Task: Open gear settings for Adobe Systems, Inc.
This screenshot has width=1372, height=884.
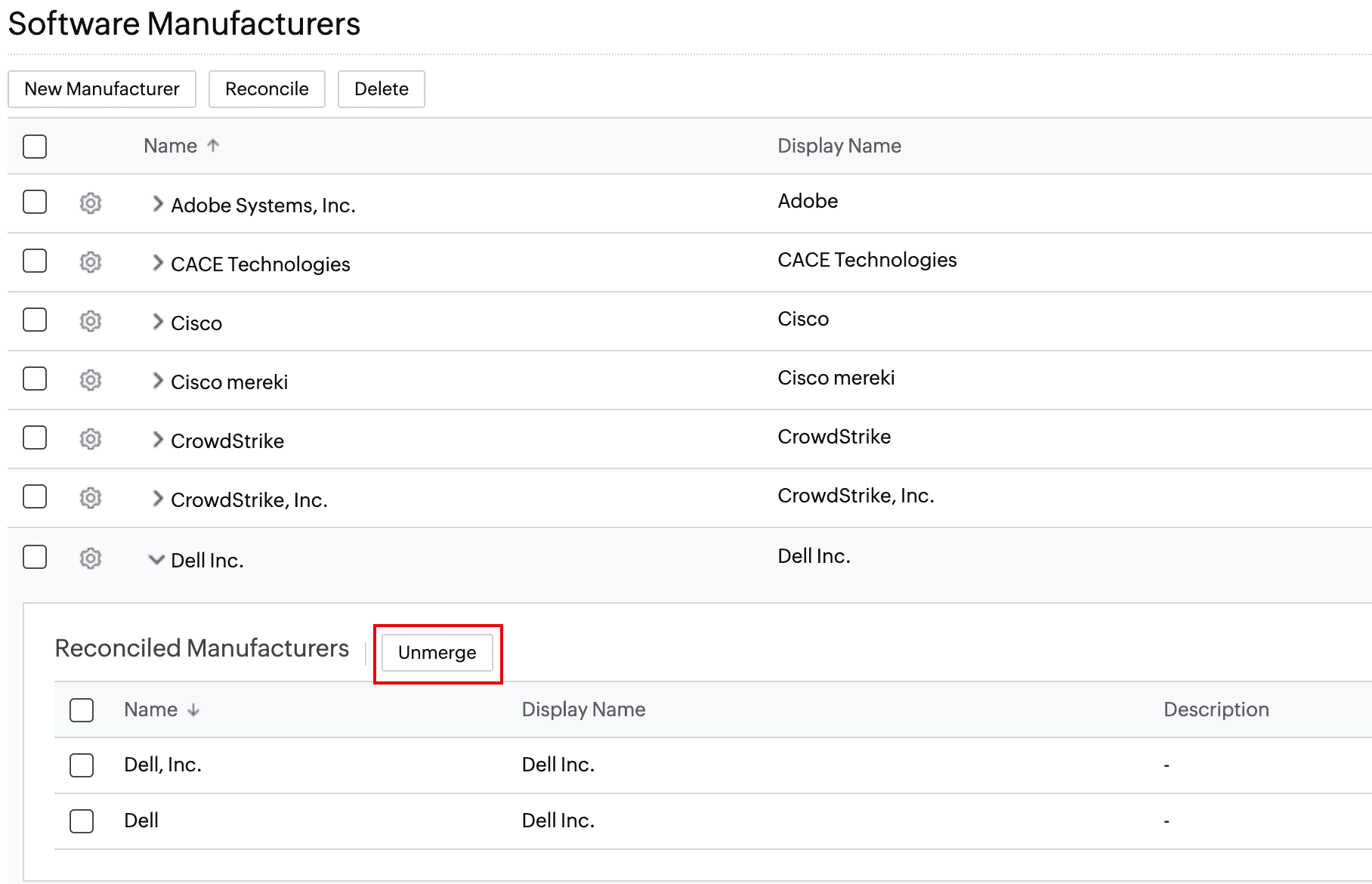Action: tap(91, 203)
